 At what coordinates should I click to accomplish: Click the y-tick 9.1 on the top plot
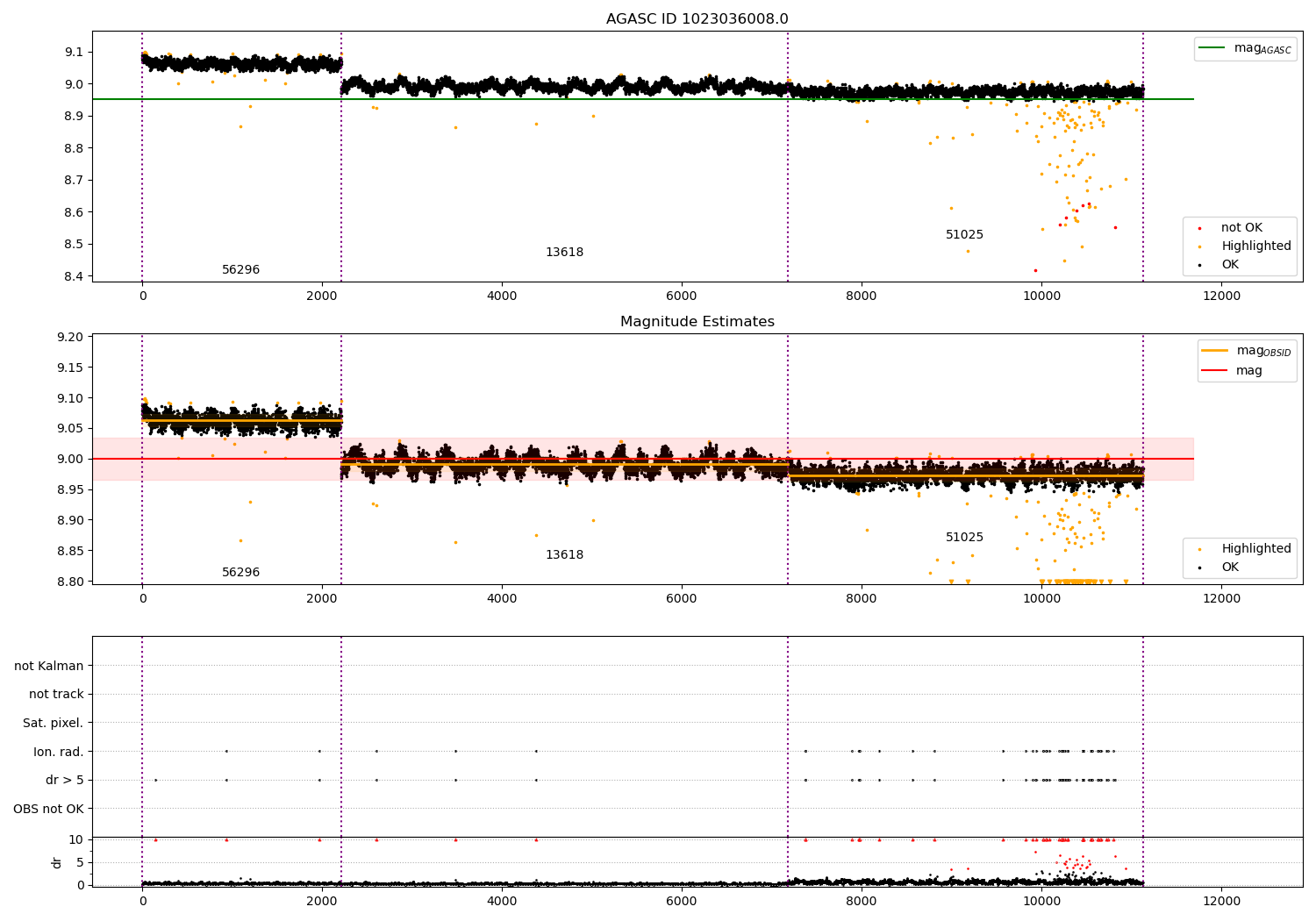tap(75, 52)
